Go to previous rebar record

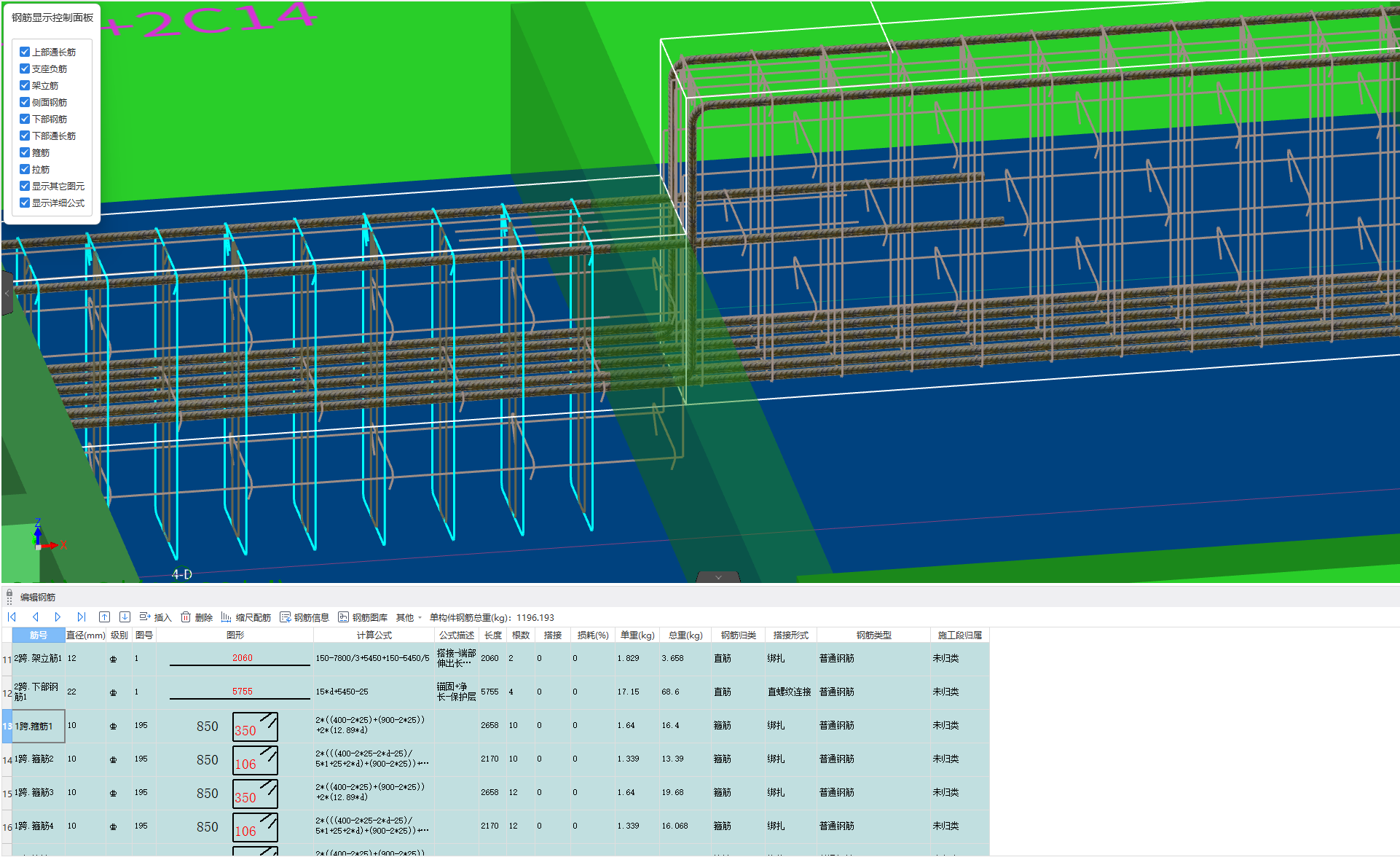[35, 617]
